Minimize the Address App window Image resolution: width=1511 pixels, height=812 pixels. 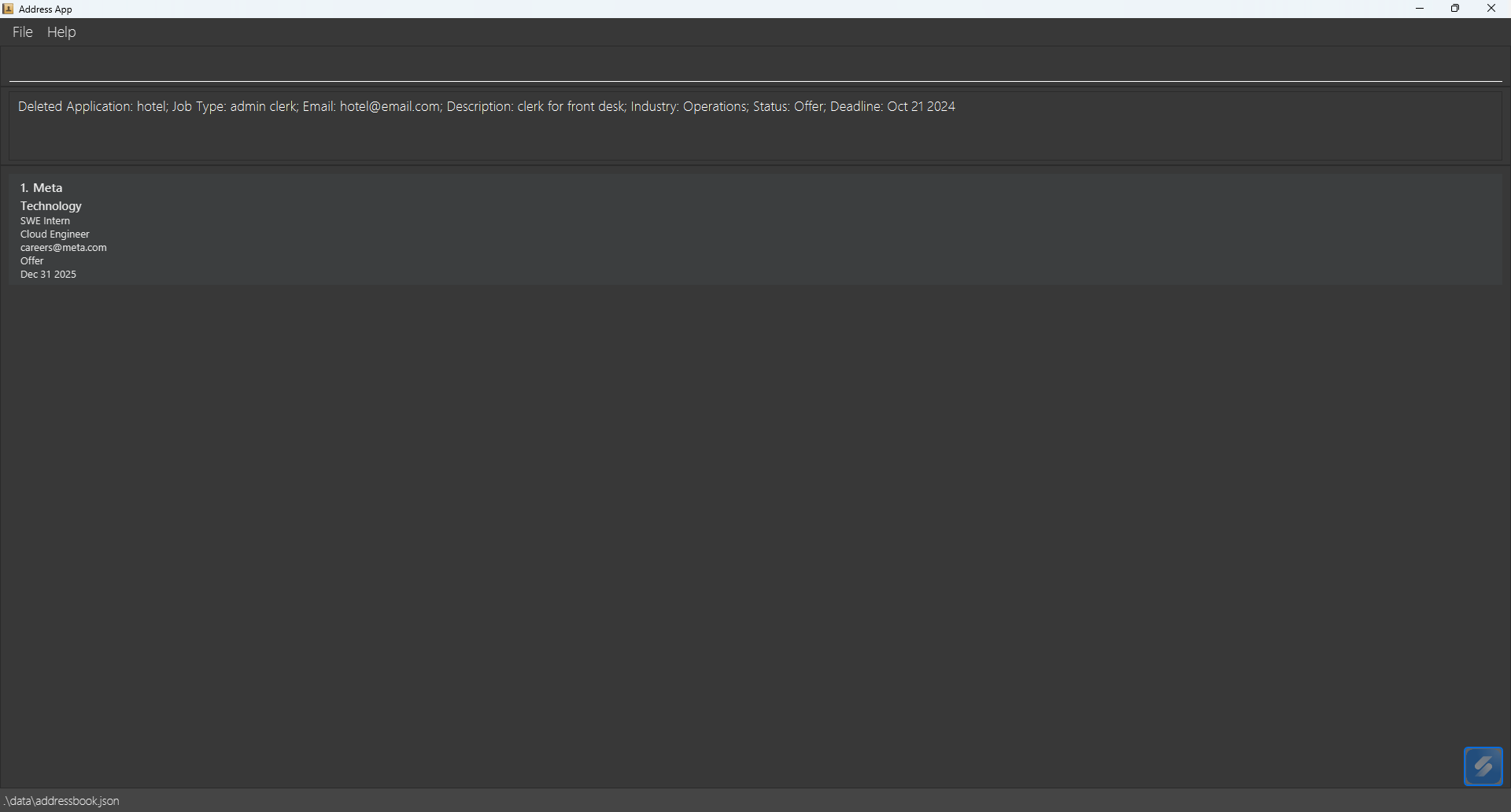pyautogui.click(x=1420, y=9)
